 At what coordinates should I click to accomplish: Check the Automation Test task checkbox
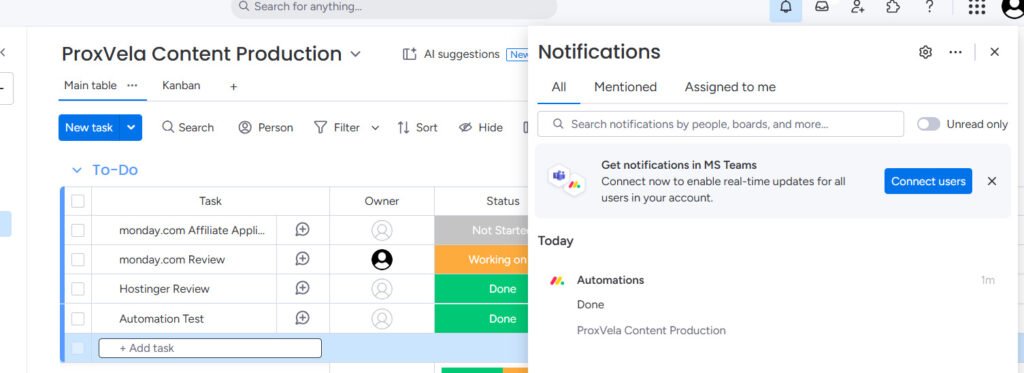[78, 319]
